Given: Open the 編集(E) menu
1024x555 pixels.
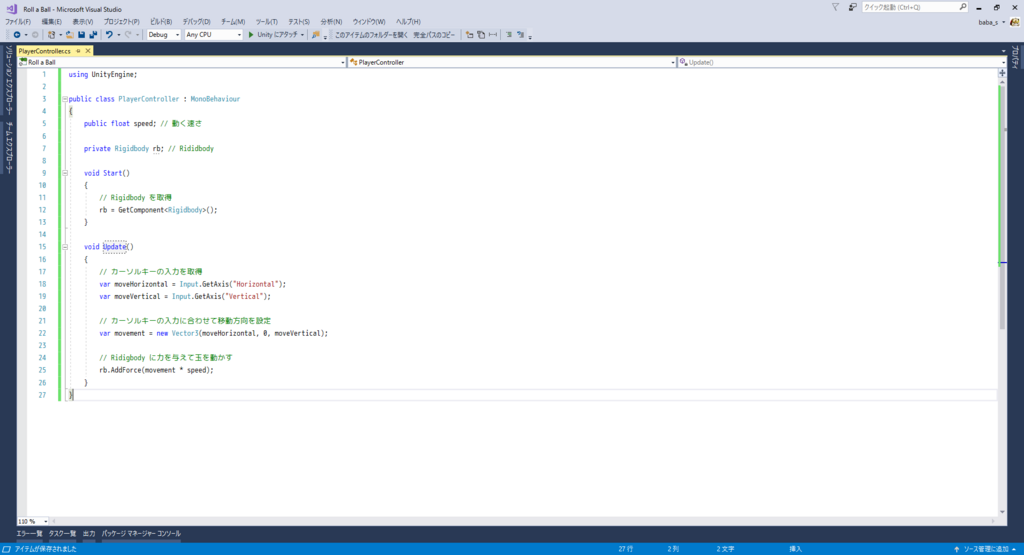Looking at the screenshot, I should (x=52, y=22).
